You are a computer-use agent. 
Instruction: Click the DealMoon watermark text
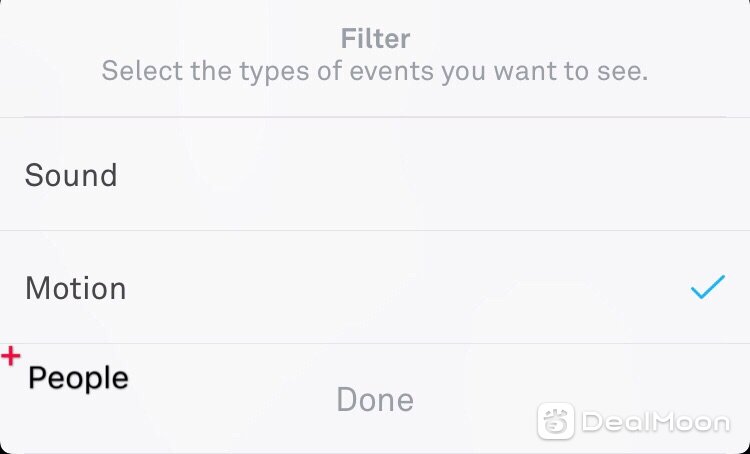click(x=655, y=422)
